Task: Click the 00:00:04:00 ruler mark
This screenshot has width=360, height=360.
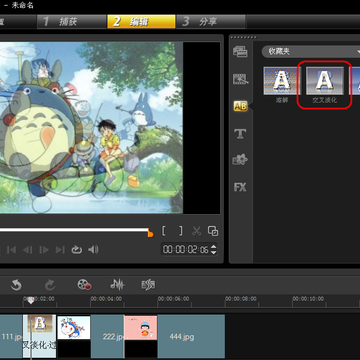Action: click(107, 299)
